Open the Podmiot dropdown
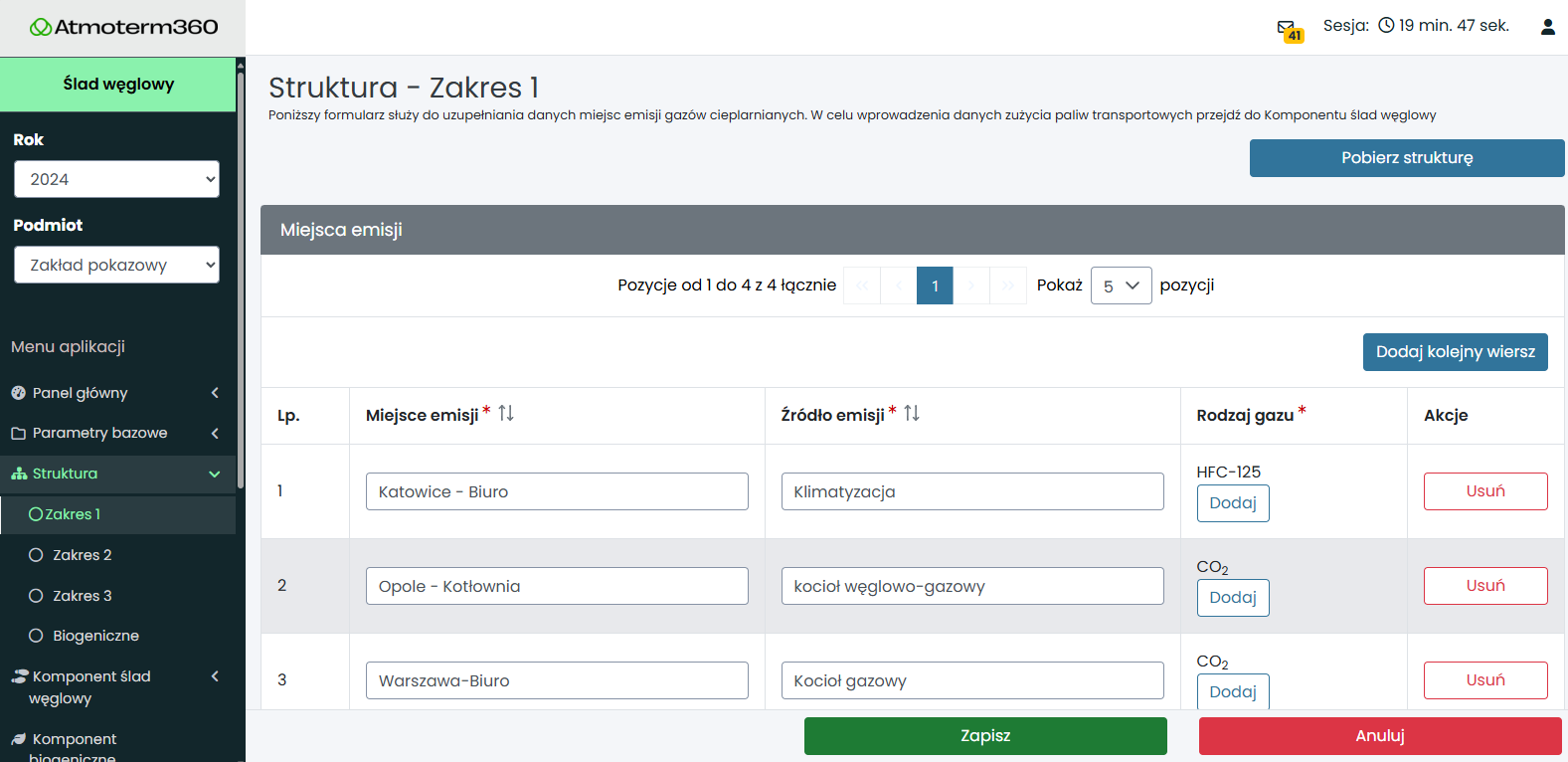The image size is (1568, 762). click(x=116, y=265)
